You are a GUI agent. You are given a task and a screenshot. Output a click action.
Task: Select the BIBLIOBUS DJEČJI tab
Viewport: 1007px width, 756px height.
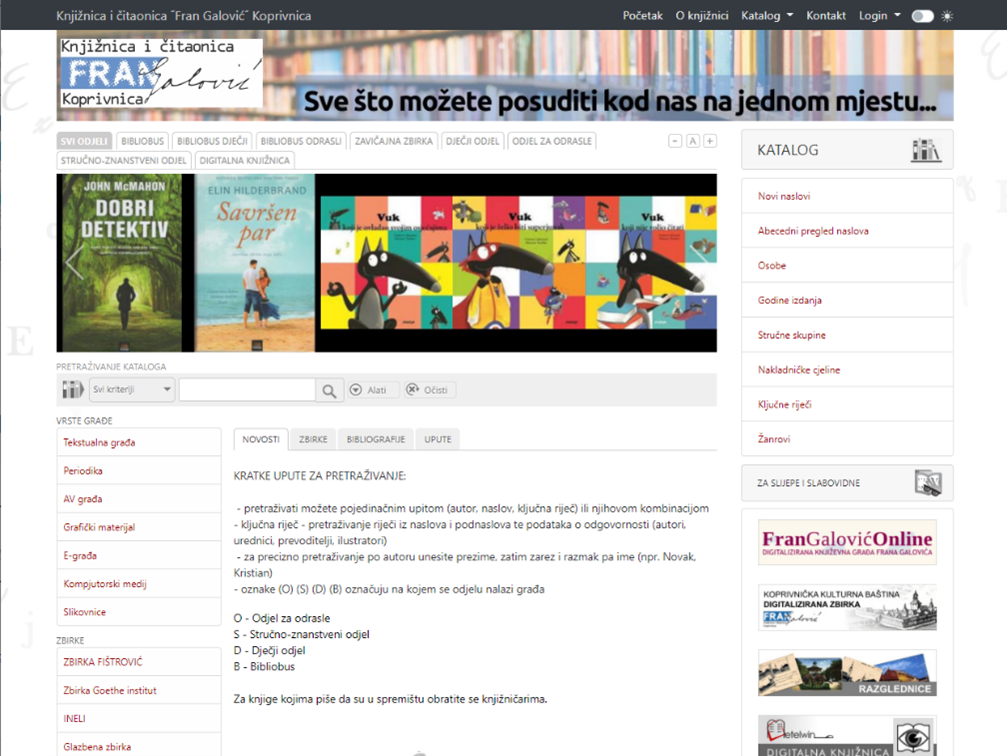(212, 141)
